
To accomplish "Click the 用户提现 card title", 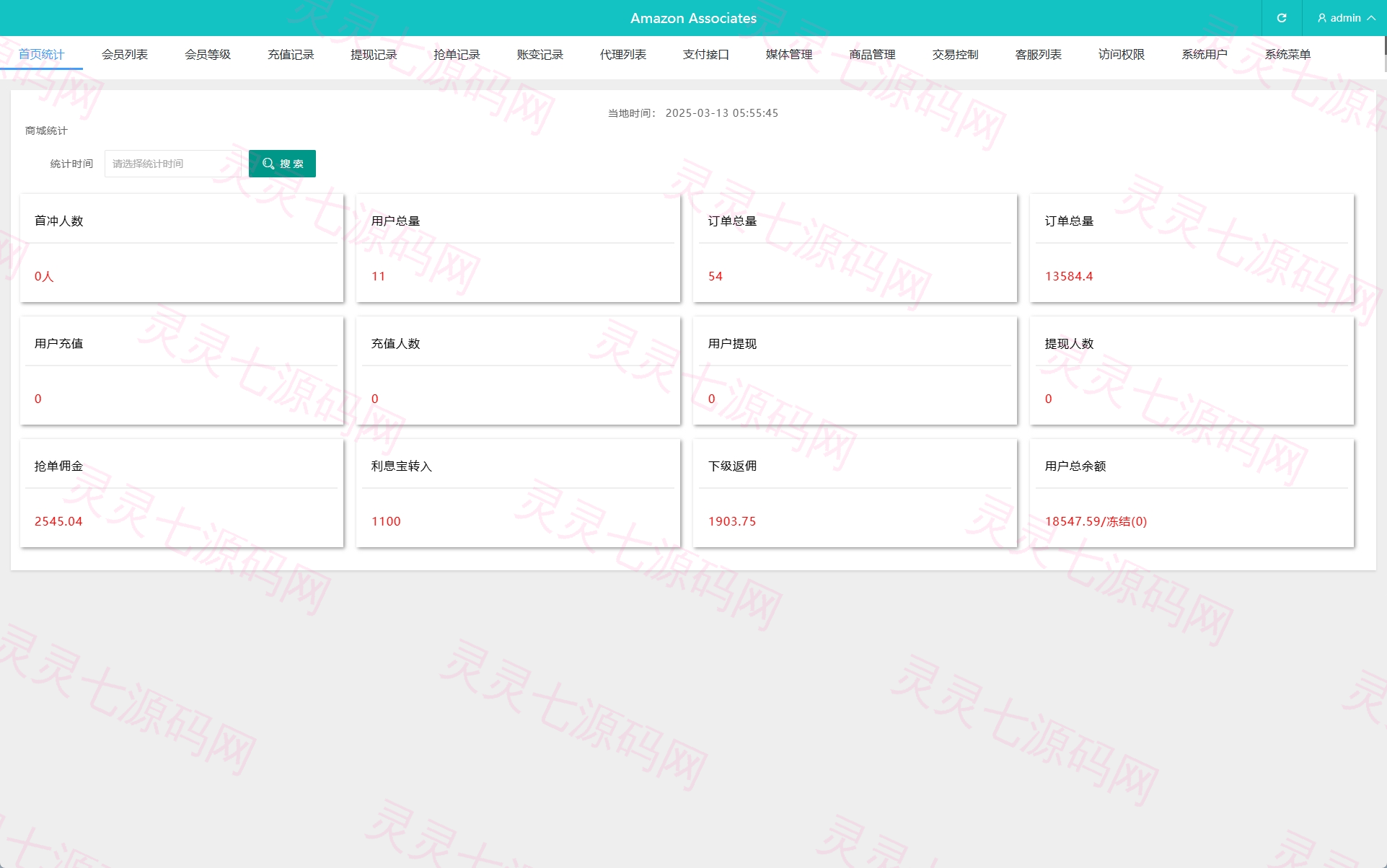I will click(x=732, y=344).
